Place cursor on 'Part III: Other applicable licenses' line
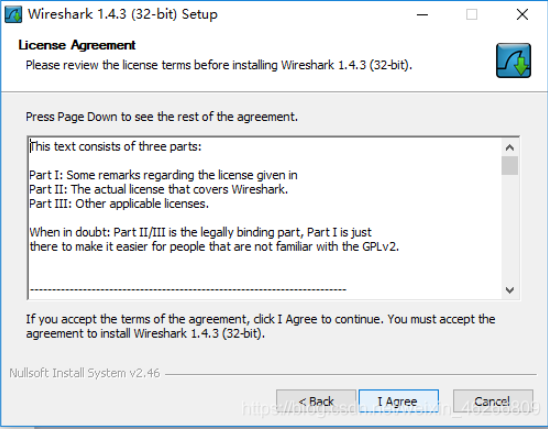 click(119, 204)
